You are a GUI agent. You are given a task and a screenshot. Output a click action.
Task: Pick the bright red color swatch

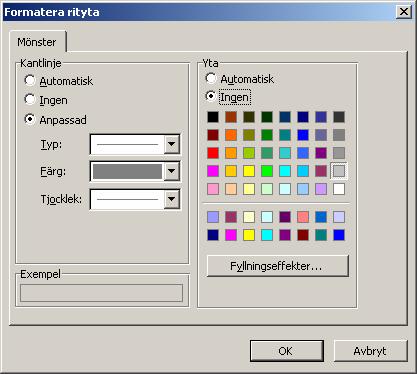(x=213, y=153)
